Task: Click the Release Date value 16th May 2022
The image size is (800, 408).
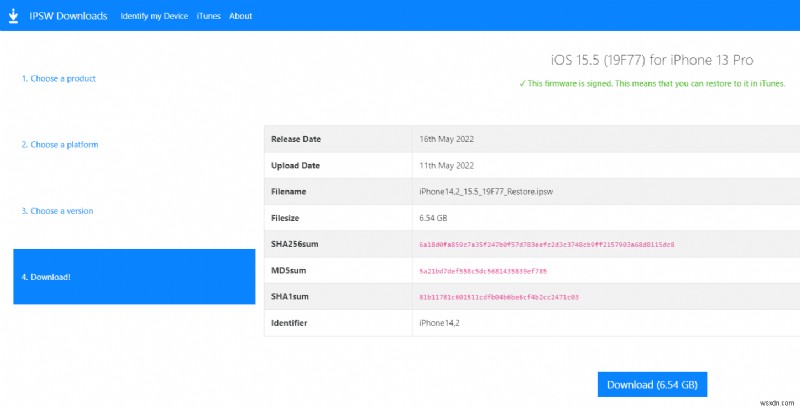Action: [x=446, y=139]
